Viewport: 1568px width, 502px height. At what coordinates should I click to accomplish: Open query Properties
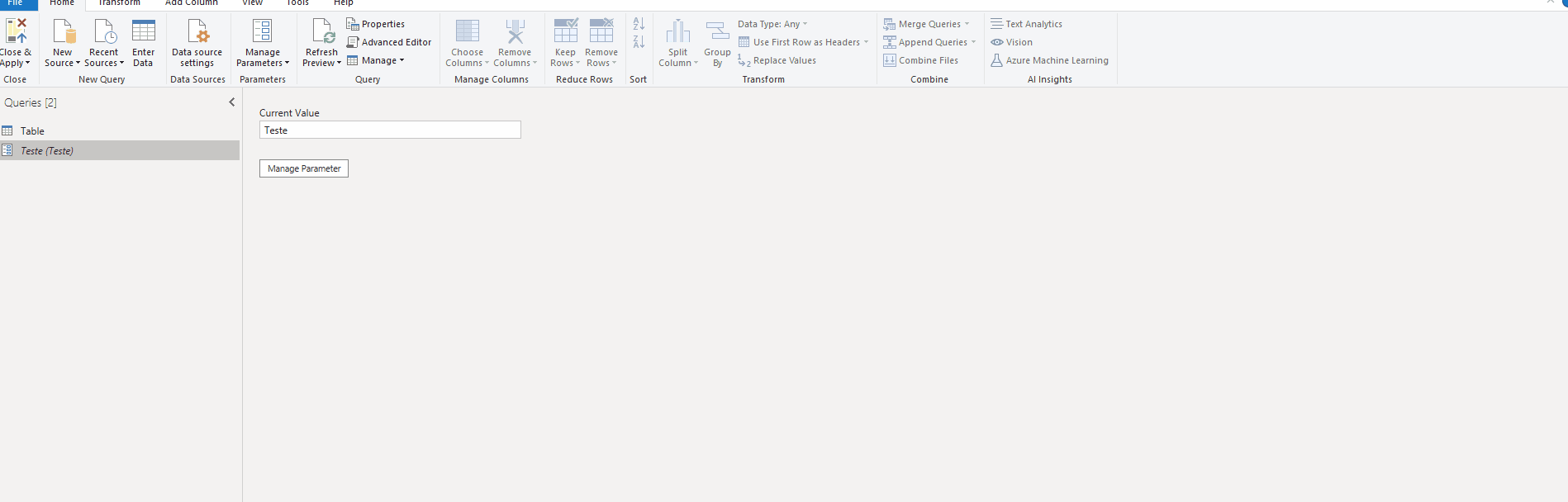(376, 24)
